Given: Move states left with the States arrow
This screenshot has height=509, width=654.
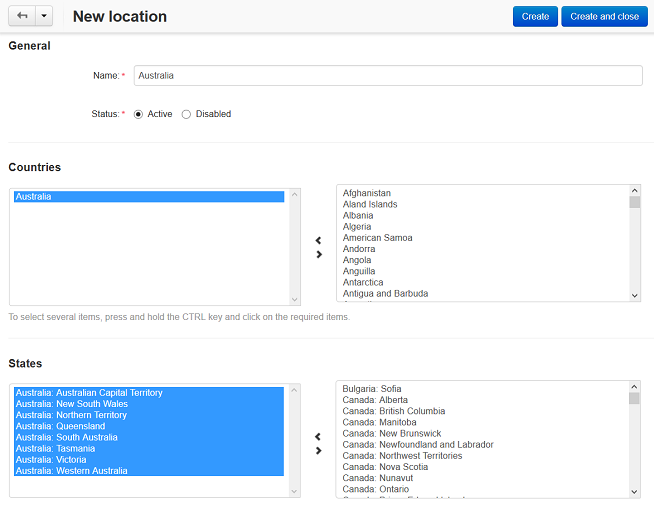Looking at the screenshot, I should pos(318,436).
